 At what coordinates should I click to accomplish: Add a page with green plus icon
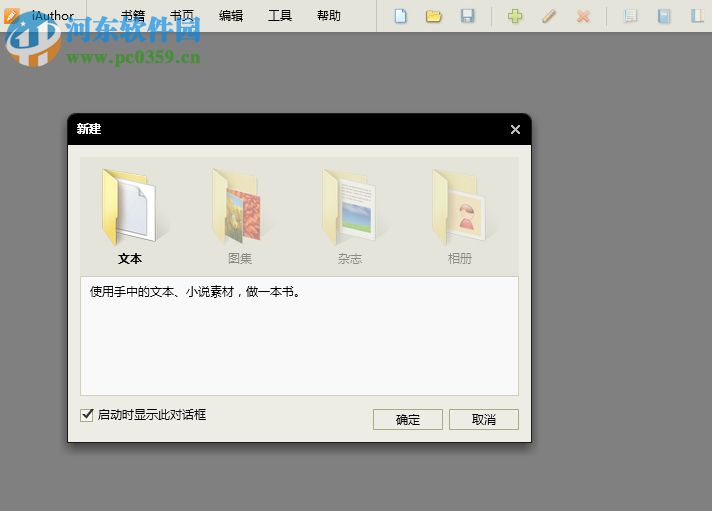click(x=515, y=16)
